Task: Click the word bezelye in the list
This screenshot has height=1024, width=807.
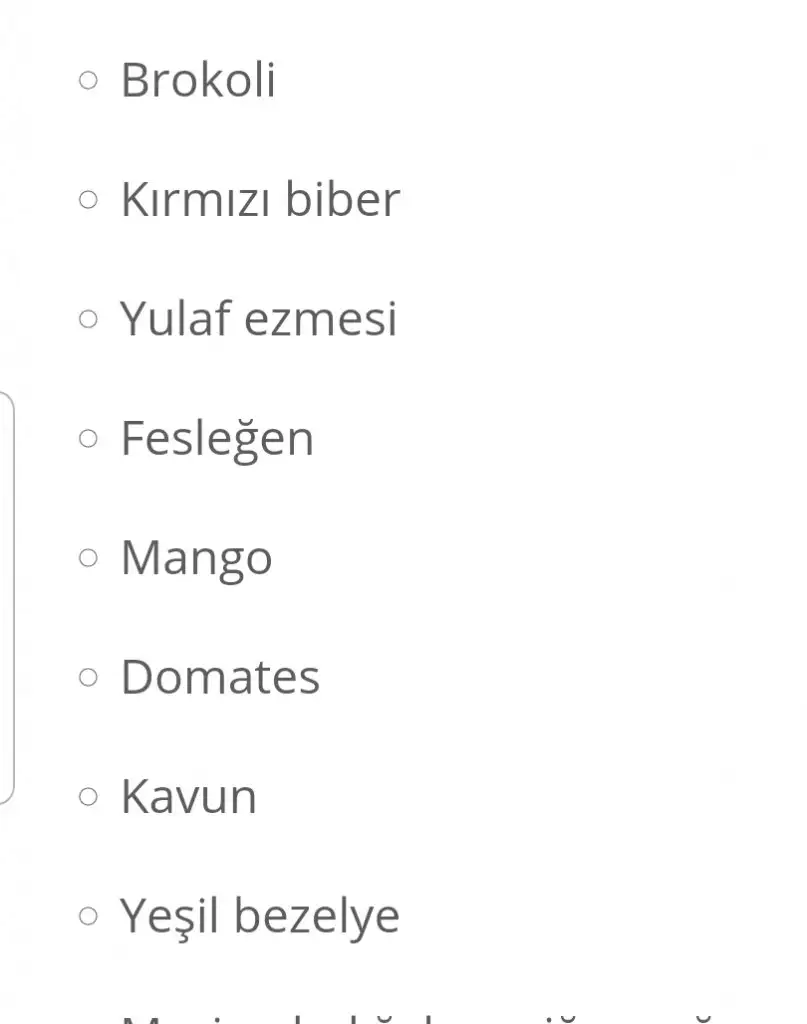Action: tap(317, 918)
